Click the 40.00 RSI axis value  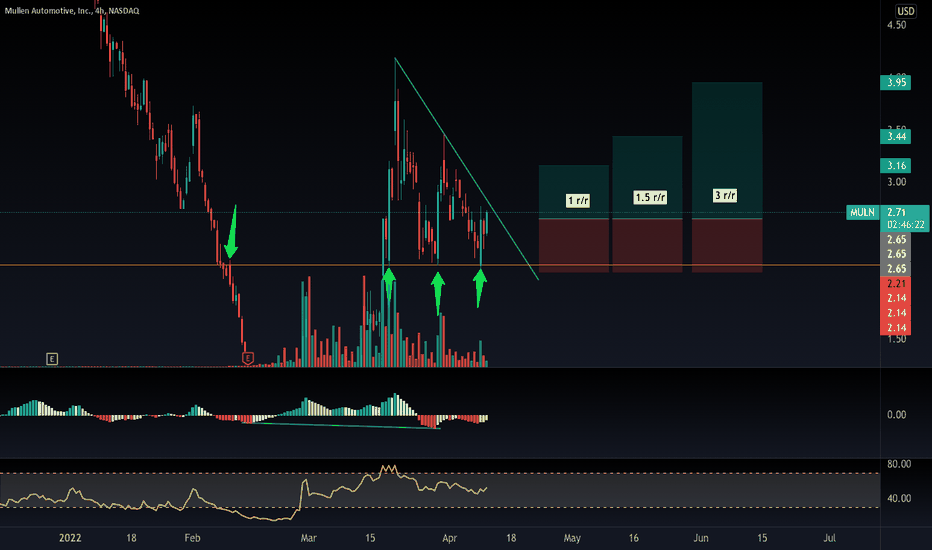[x=899, y=498]
